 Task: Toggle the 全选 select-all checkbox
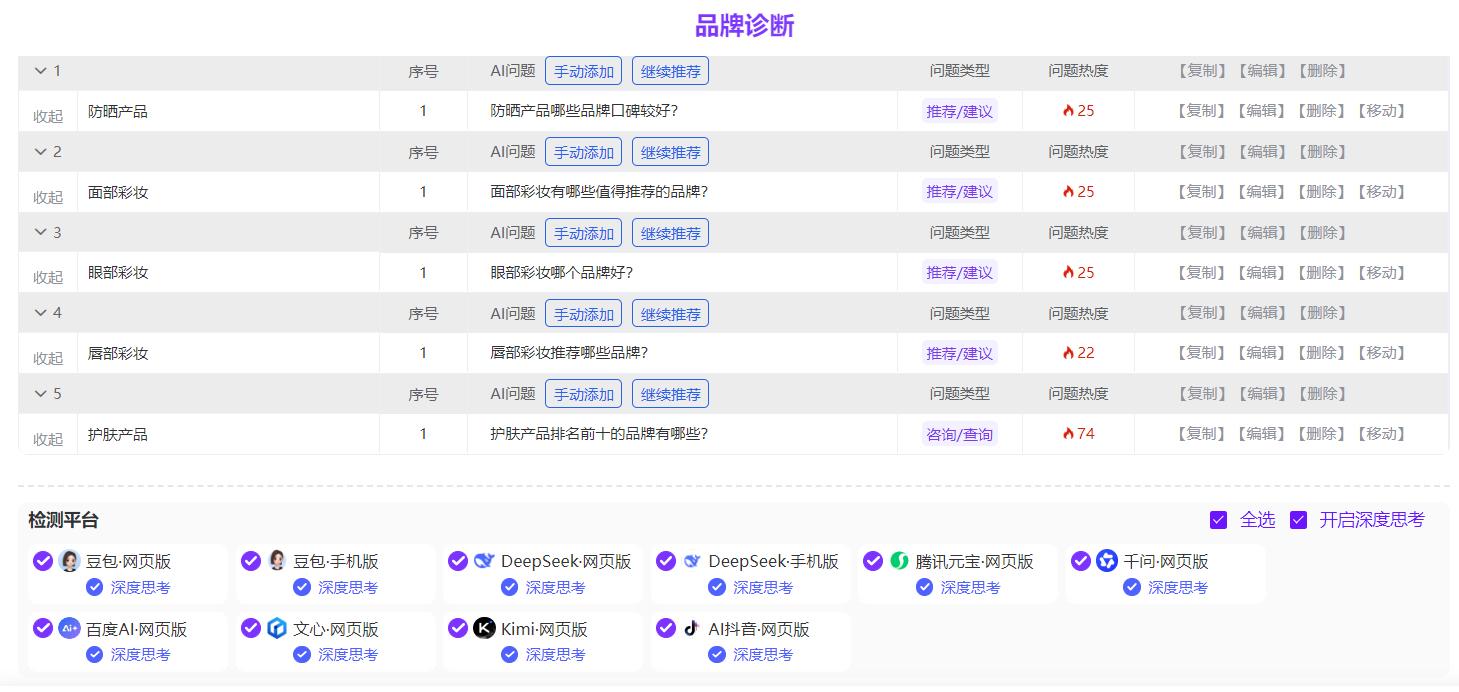pos(1218,520)
